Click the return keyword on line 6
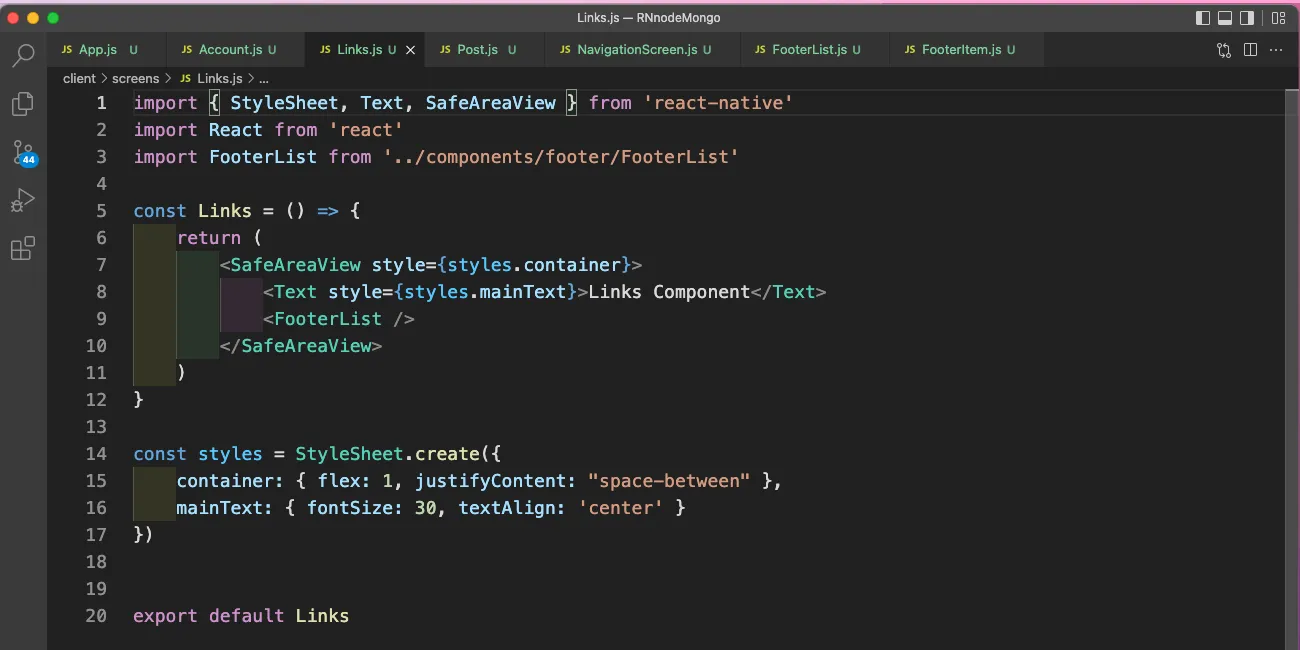 [209, 238]
